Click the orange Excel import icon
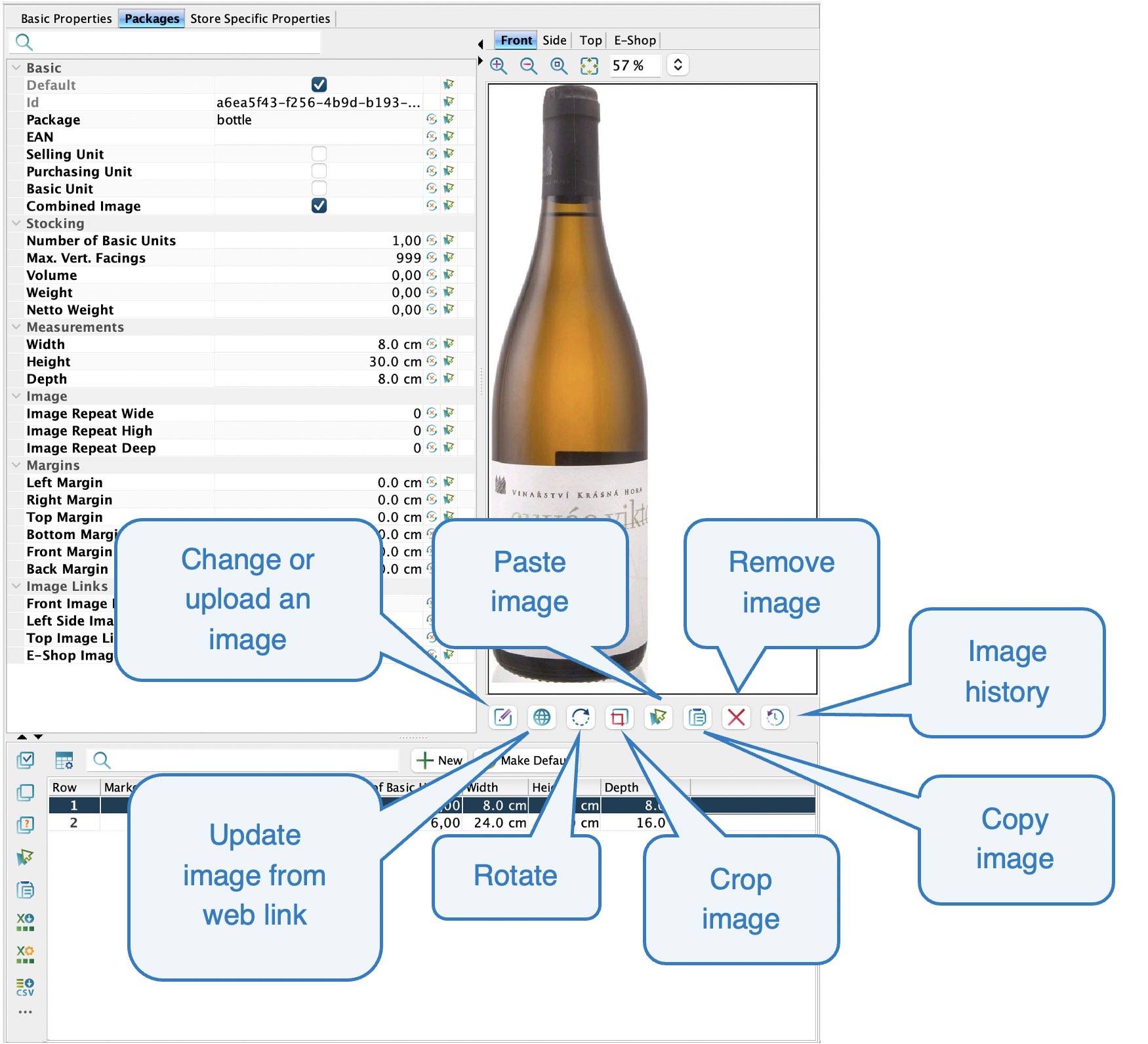Viewport: 1148px width, 1044px height. point(26,954)
